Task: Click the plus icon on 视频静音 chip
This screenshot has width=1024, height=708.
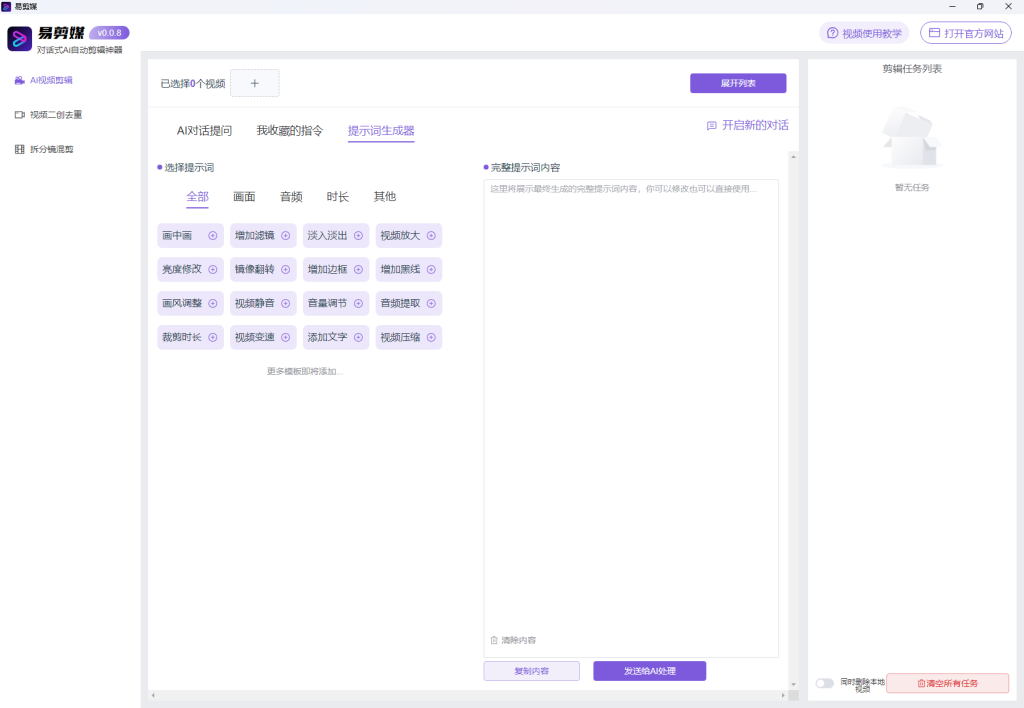Action: click(x=285, y=304)
